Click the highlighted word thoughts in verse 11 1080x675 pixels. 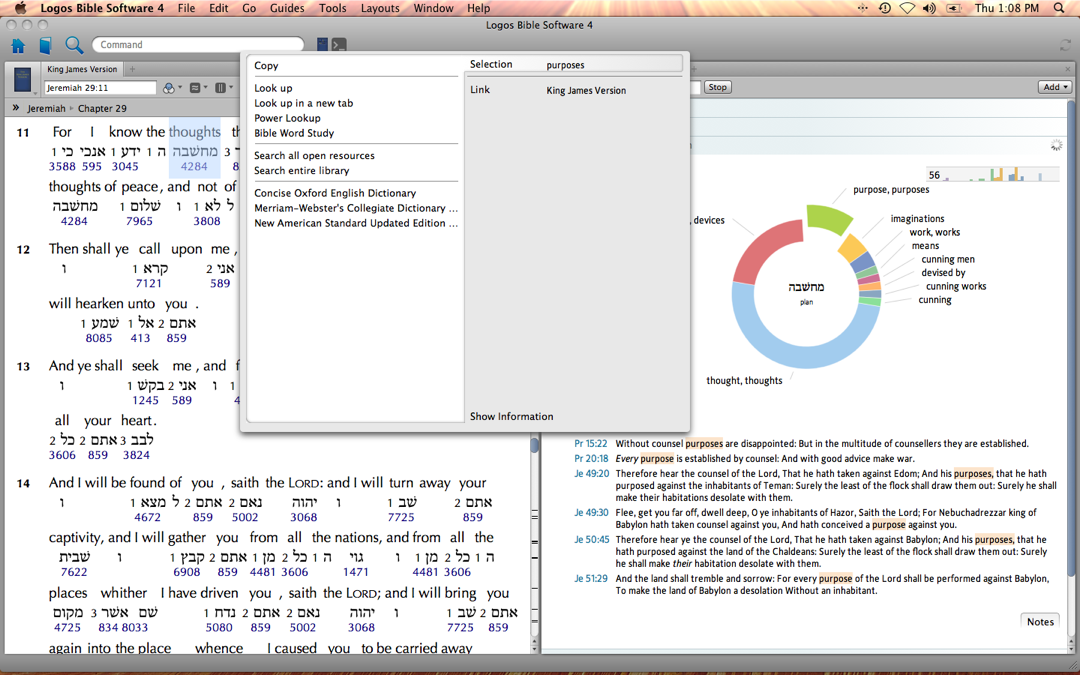tap(195, 132)
